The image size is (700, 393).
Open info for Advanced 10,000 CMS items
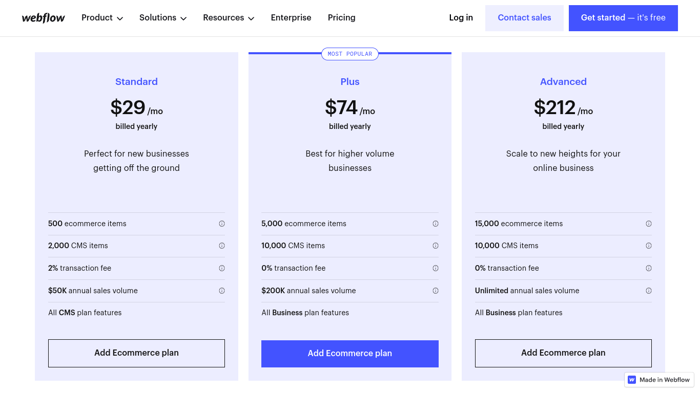(x=649, y=246)
